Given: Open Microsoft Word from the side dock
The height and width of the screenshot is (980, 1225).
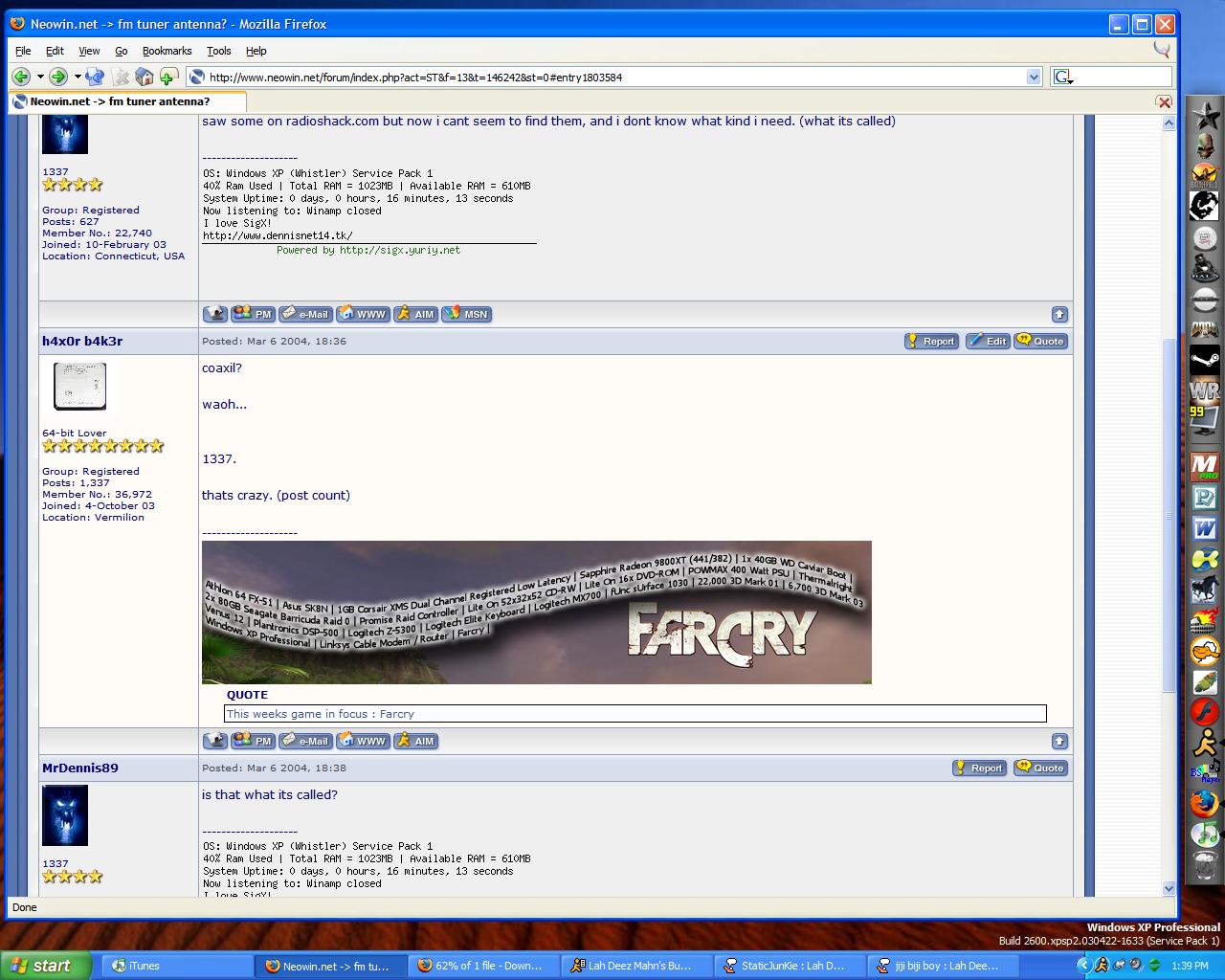Looking at the screenshot, I should tap(1204, 528).
